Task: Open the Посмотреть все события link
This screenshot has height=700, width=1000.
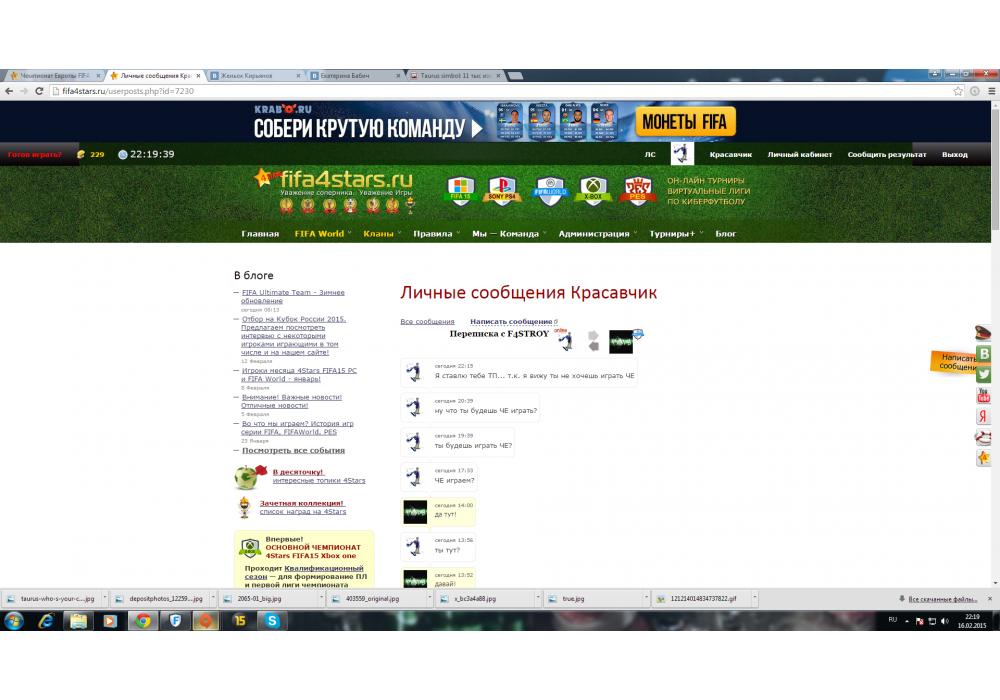Action: (293, 450)
